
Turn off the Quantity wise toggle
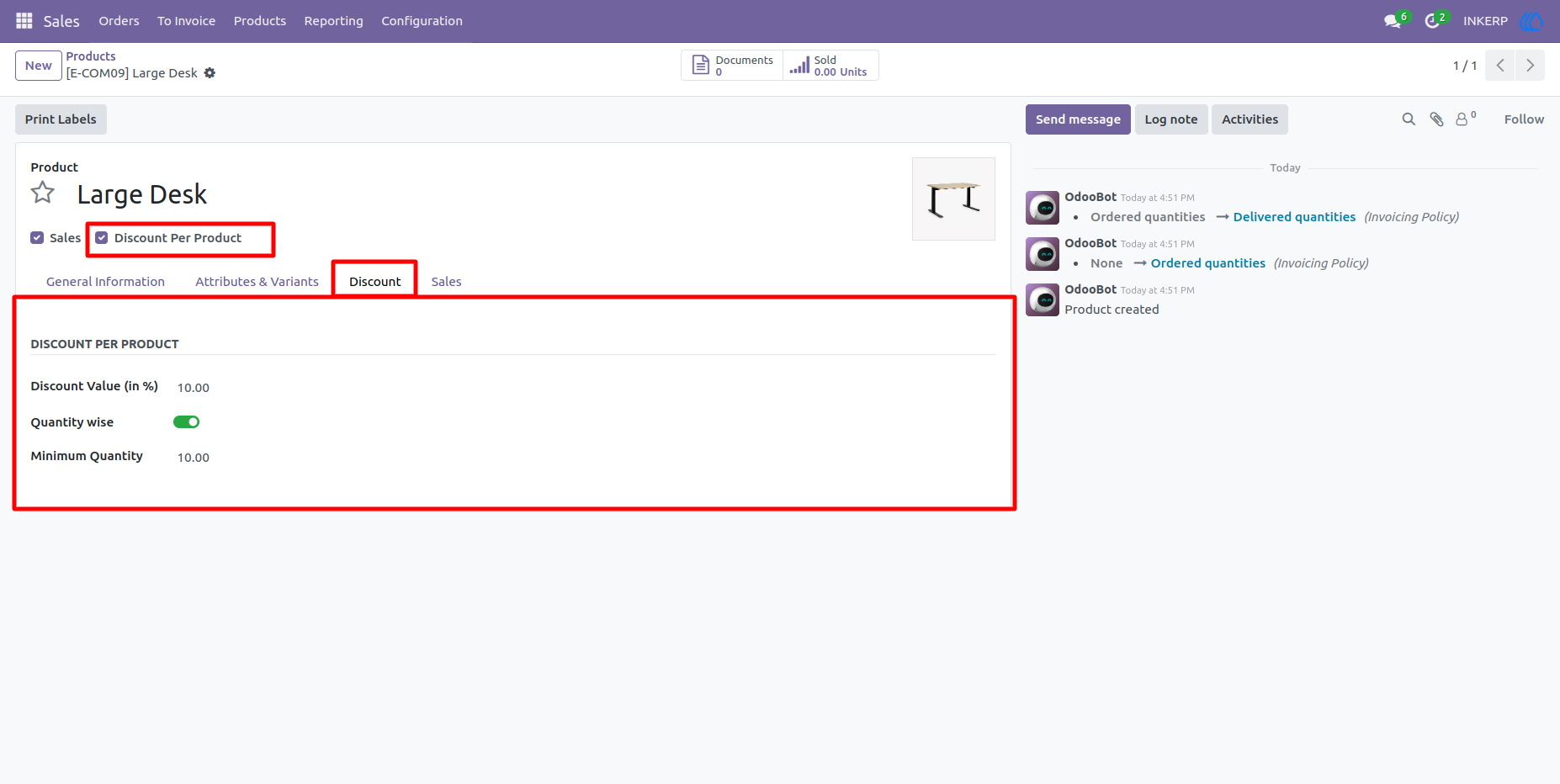click(x=187, y=422)
